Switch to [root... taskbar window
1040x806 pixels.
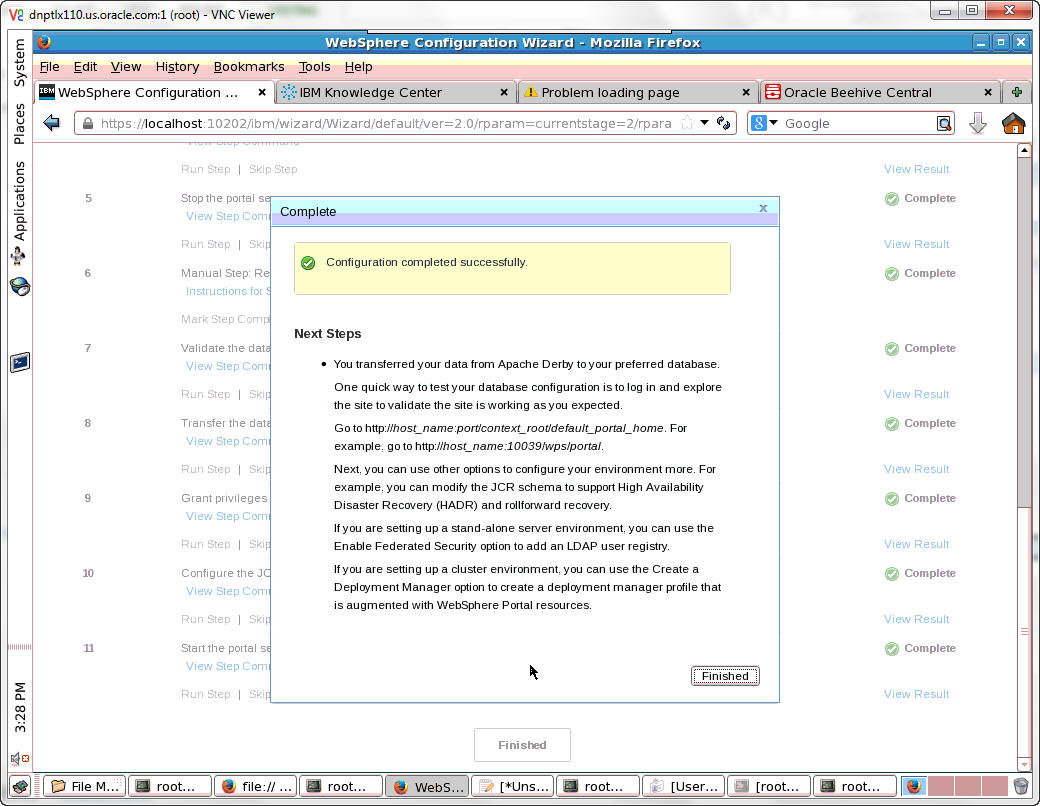click(769, 787)
